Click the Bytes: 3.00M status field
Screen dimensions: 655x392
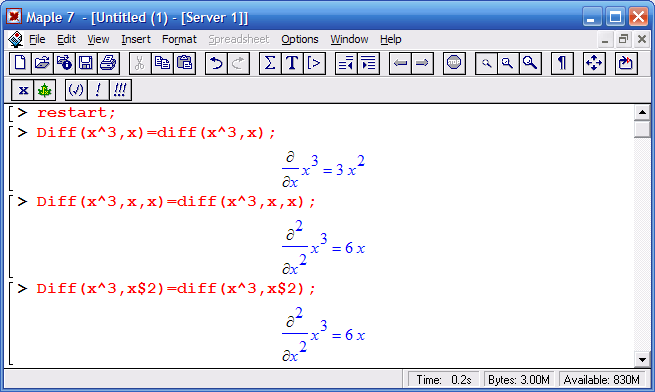click(519, 380)
